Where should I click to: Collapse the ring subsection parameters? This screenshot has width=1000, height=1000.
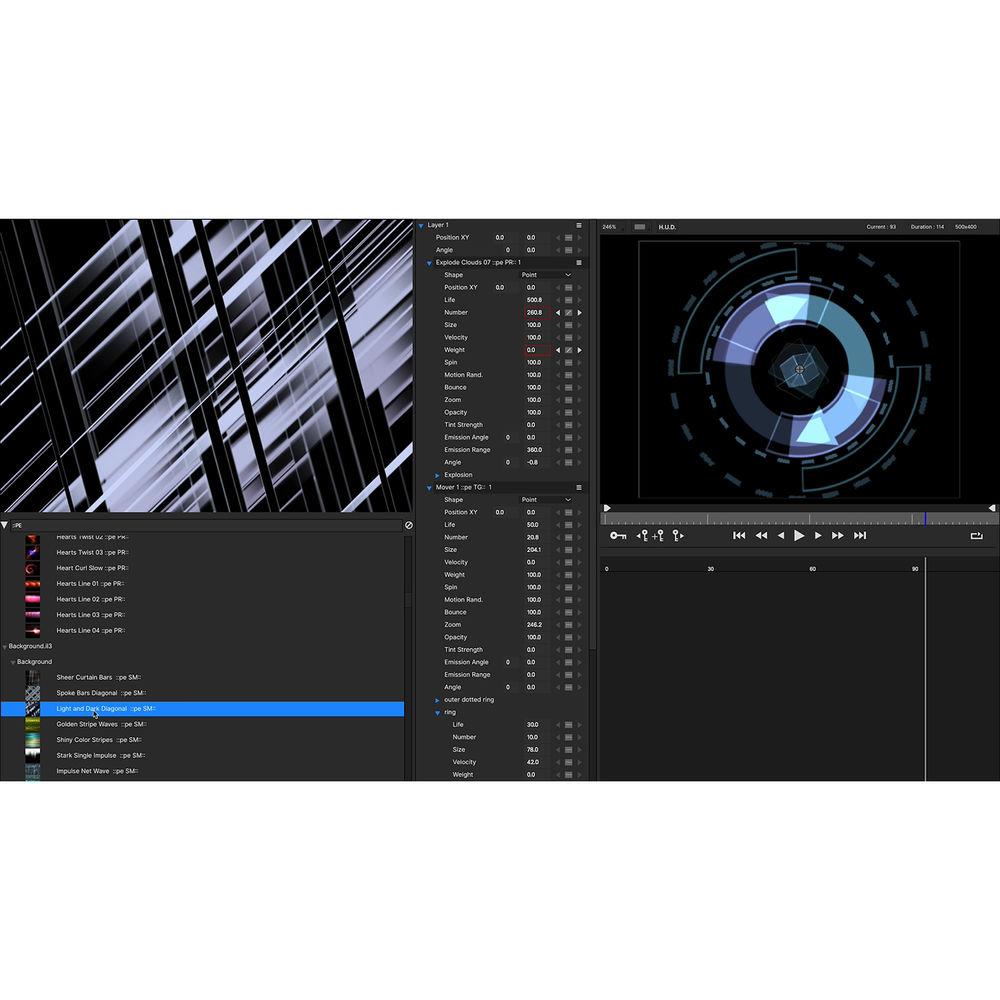(x=437, y=712)
